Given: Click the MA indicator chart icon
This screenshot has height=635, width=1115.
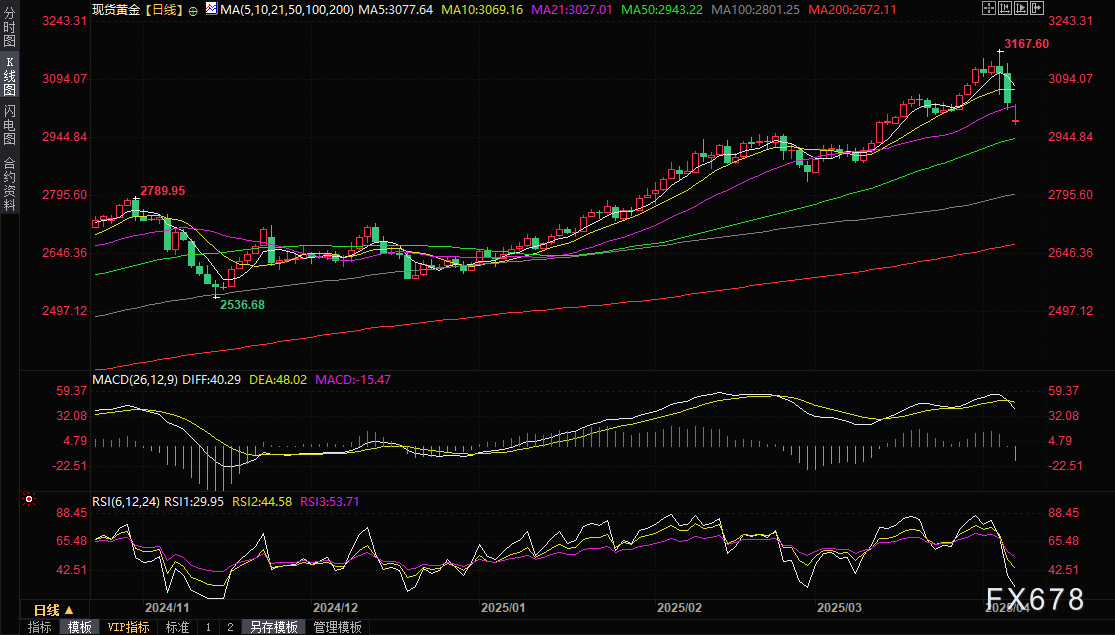Looking at the screenshot, I should [211, 9].
